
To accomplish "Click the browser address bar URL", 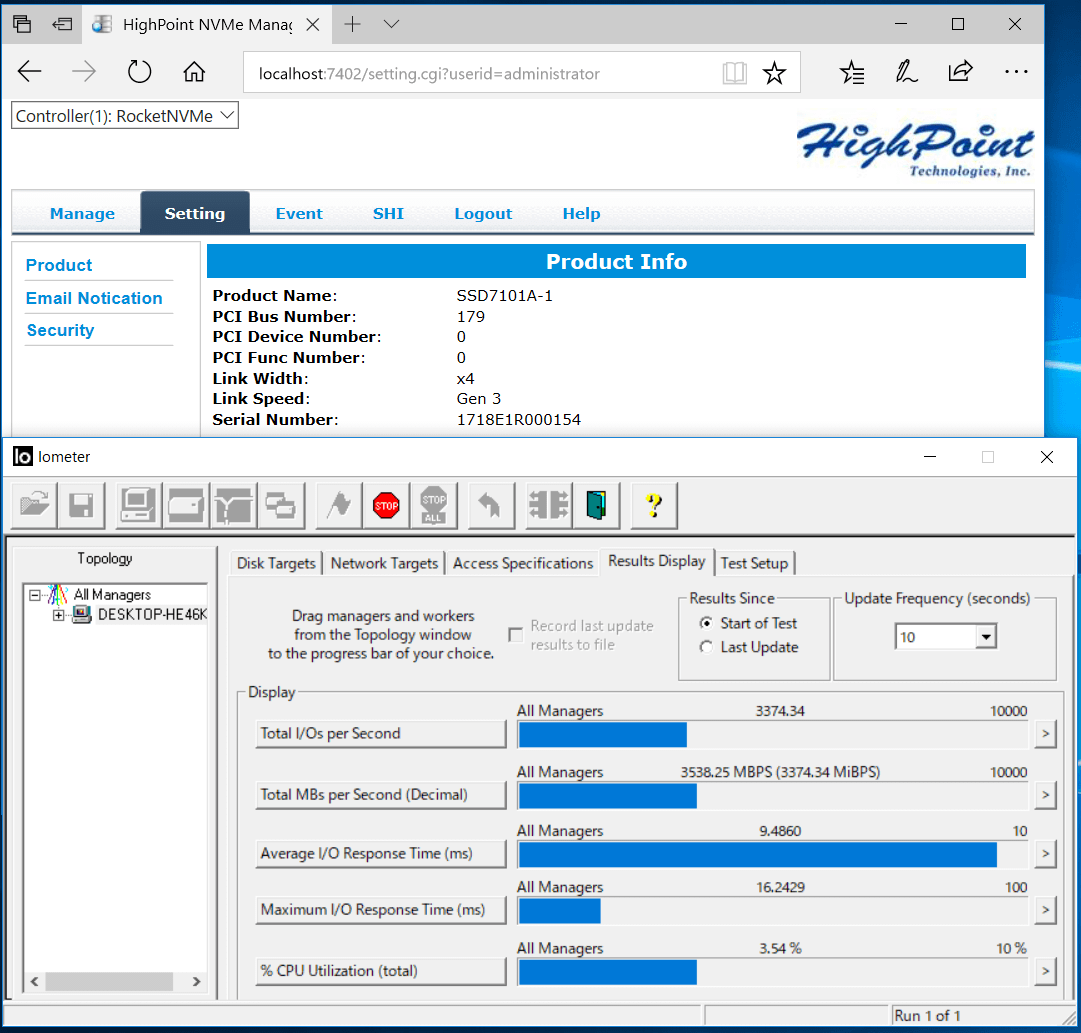I will 429,74.
